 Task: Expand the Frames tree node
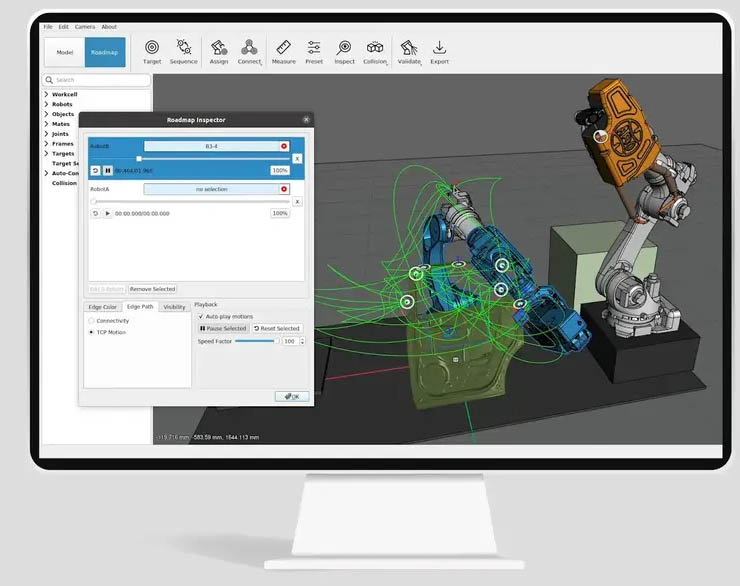click(x=46, y=143)
